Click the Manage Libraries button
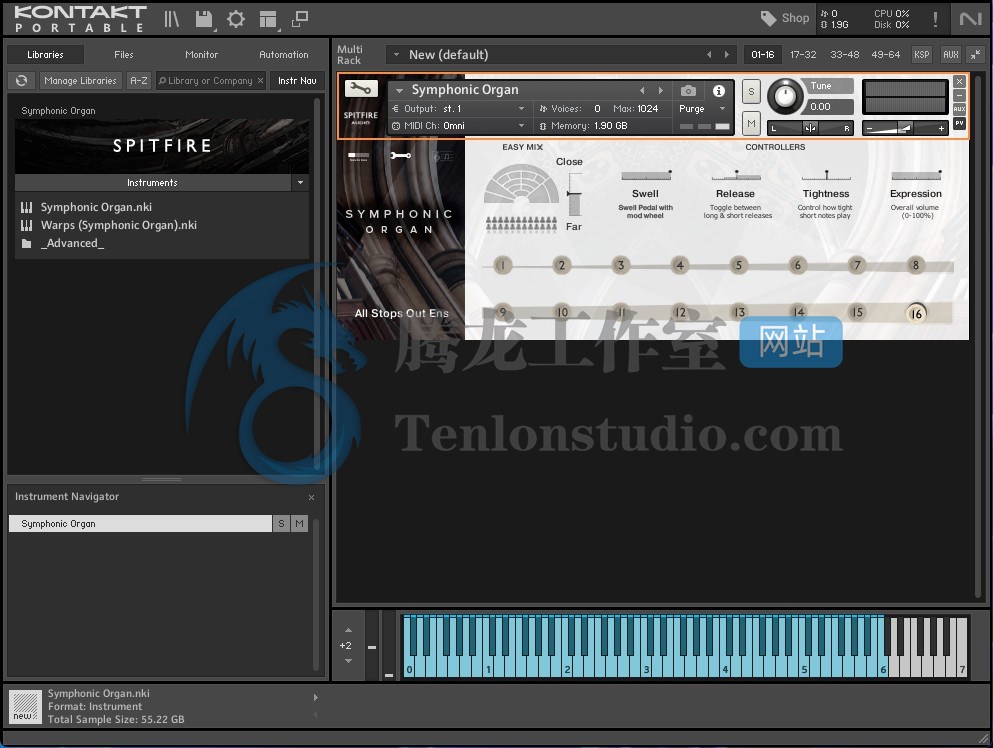Image resolution: width=993 pixels, height=748 pixels. (x=80, y=80)
